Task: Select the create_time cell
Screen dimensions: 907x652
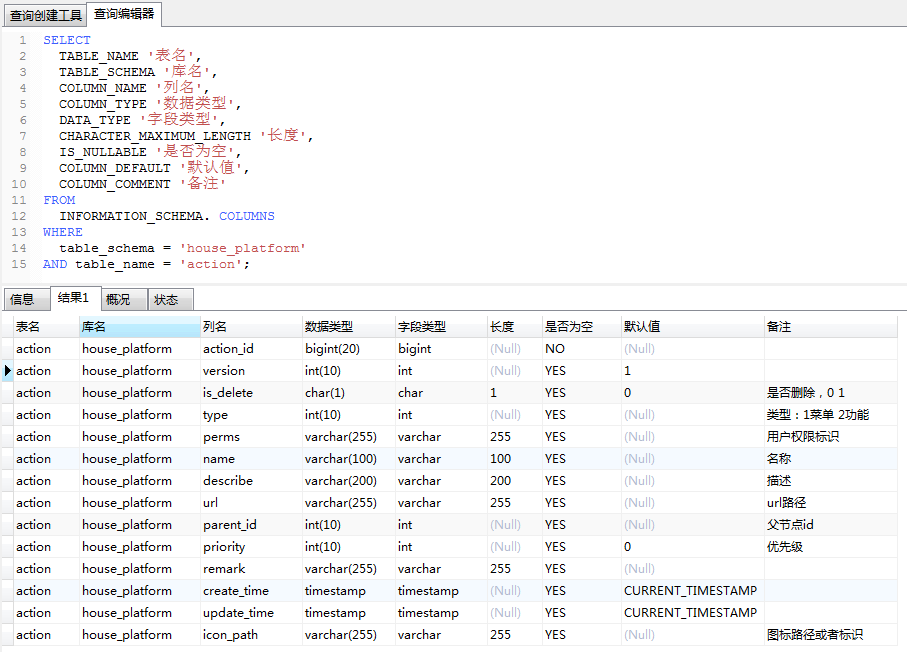Action: [x=251, y=591]
